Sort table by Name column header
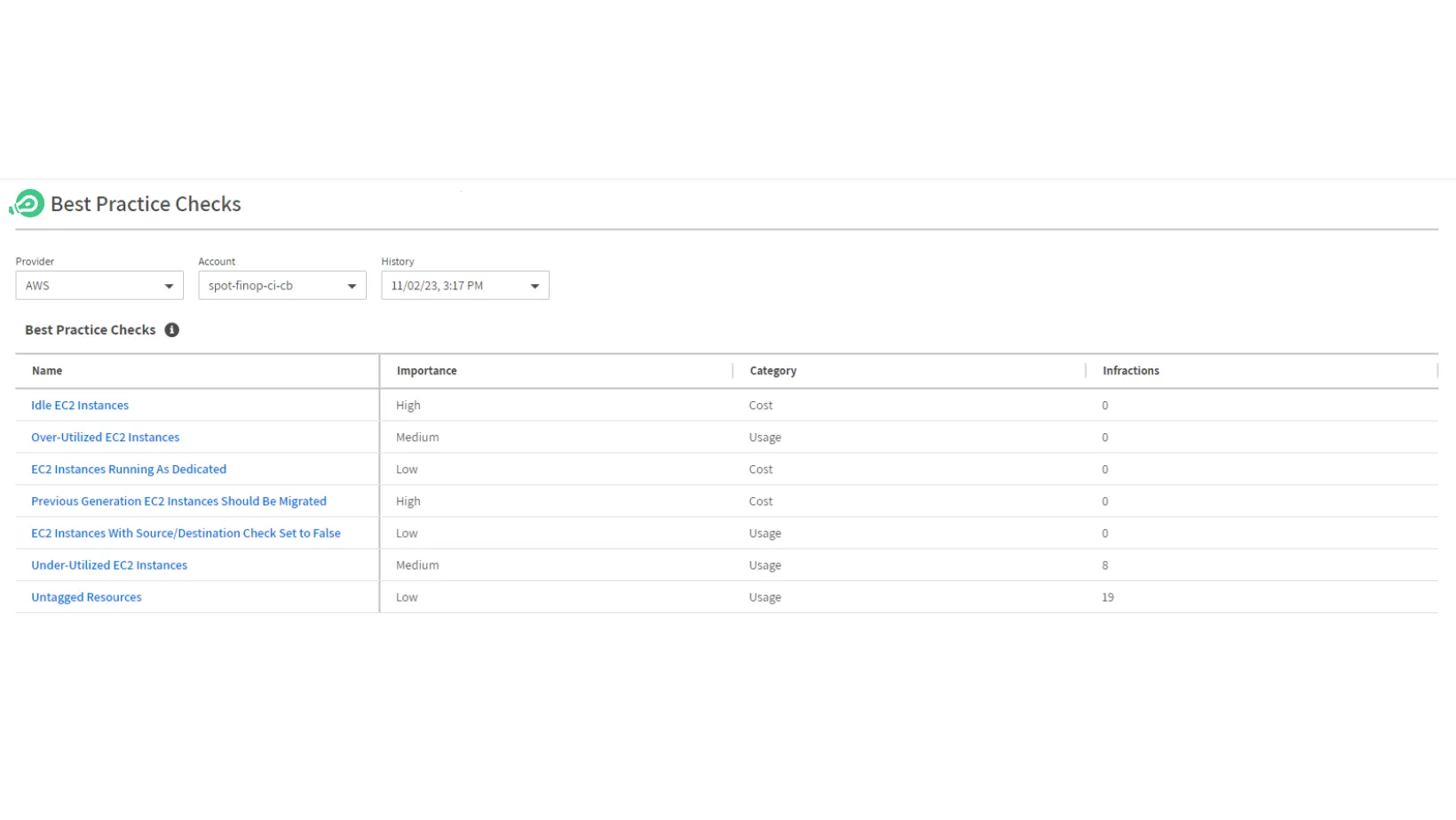Screen dimensions: 1456x820 47,371
